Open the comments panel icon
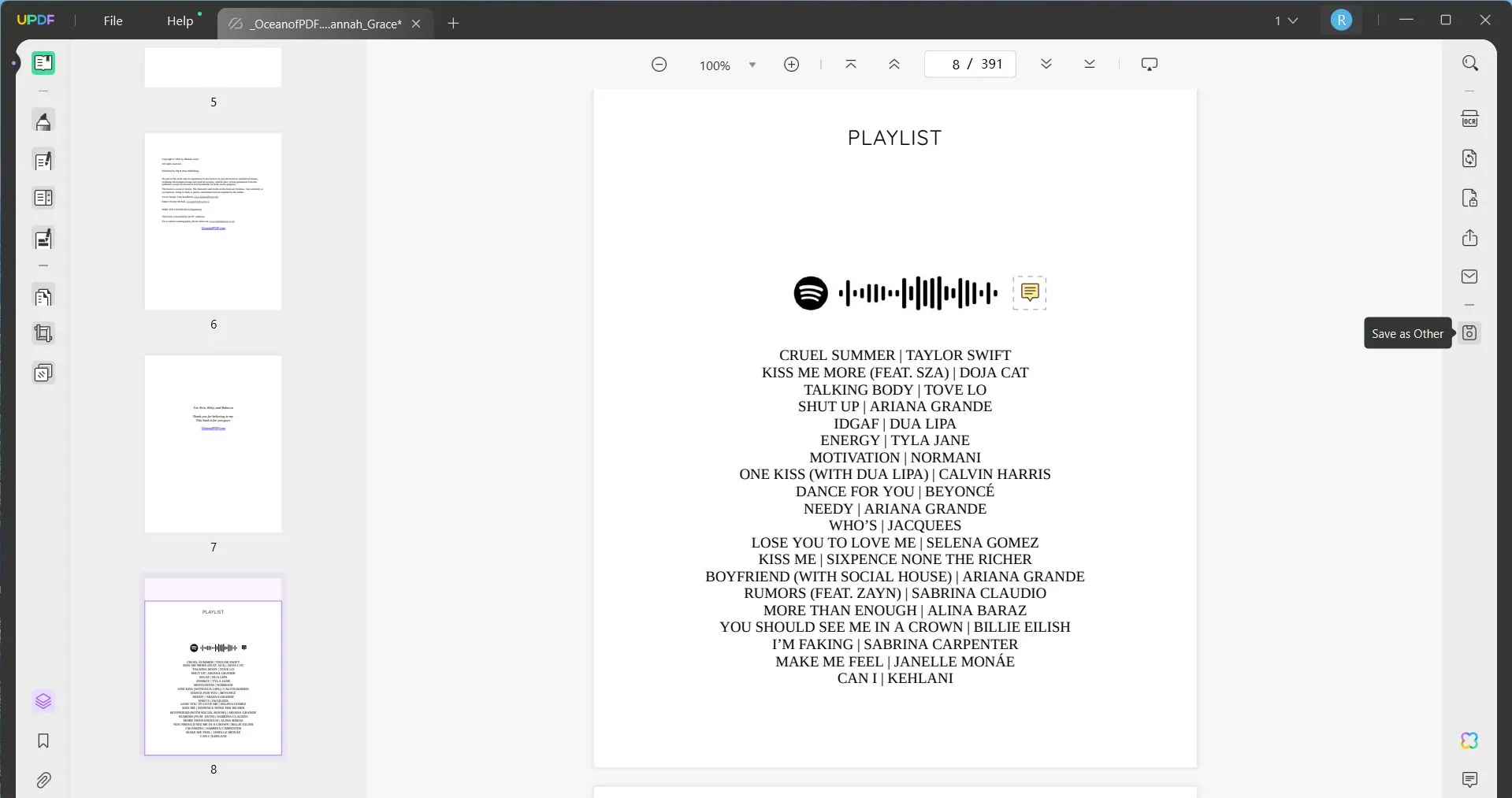The height and width of the screenshot is (798, 1512). click(x=1469, y=780)
